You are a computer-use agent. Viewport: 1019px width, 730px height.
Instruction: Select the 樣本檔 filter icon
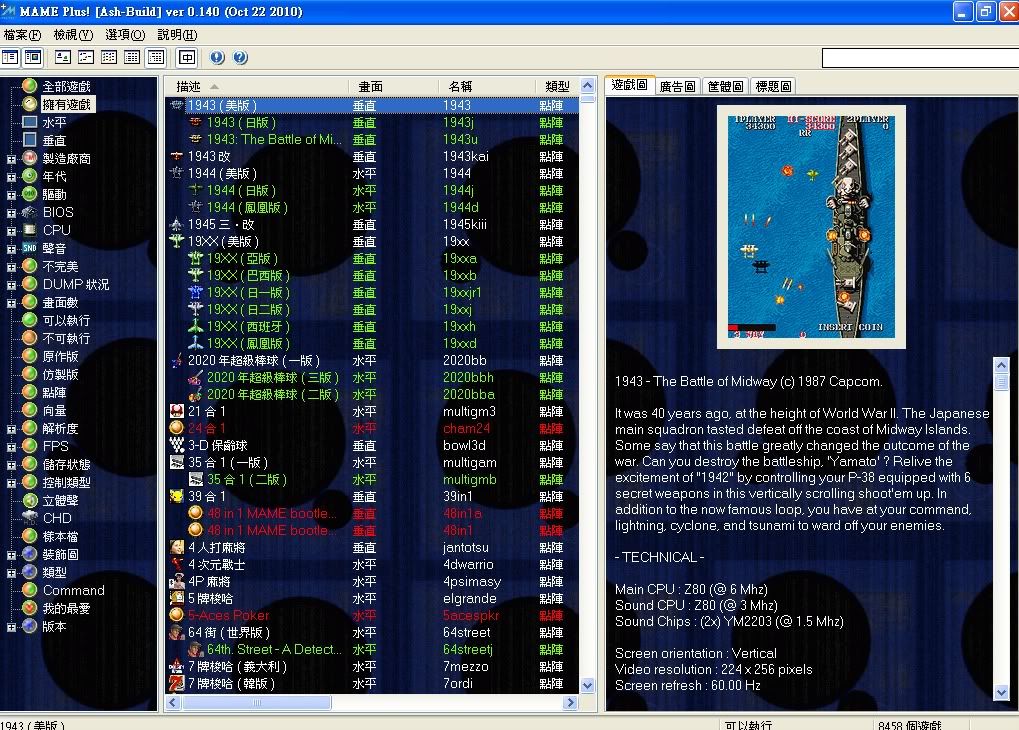(29, 536)
